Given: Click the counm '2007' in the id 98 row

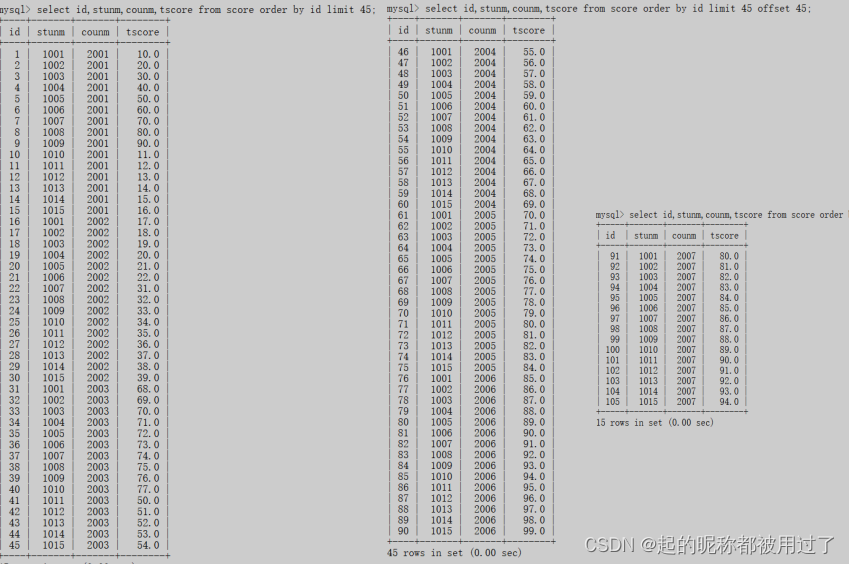Looking at the screenshot, I should (686, 329).
